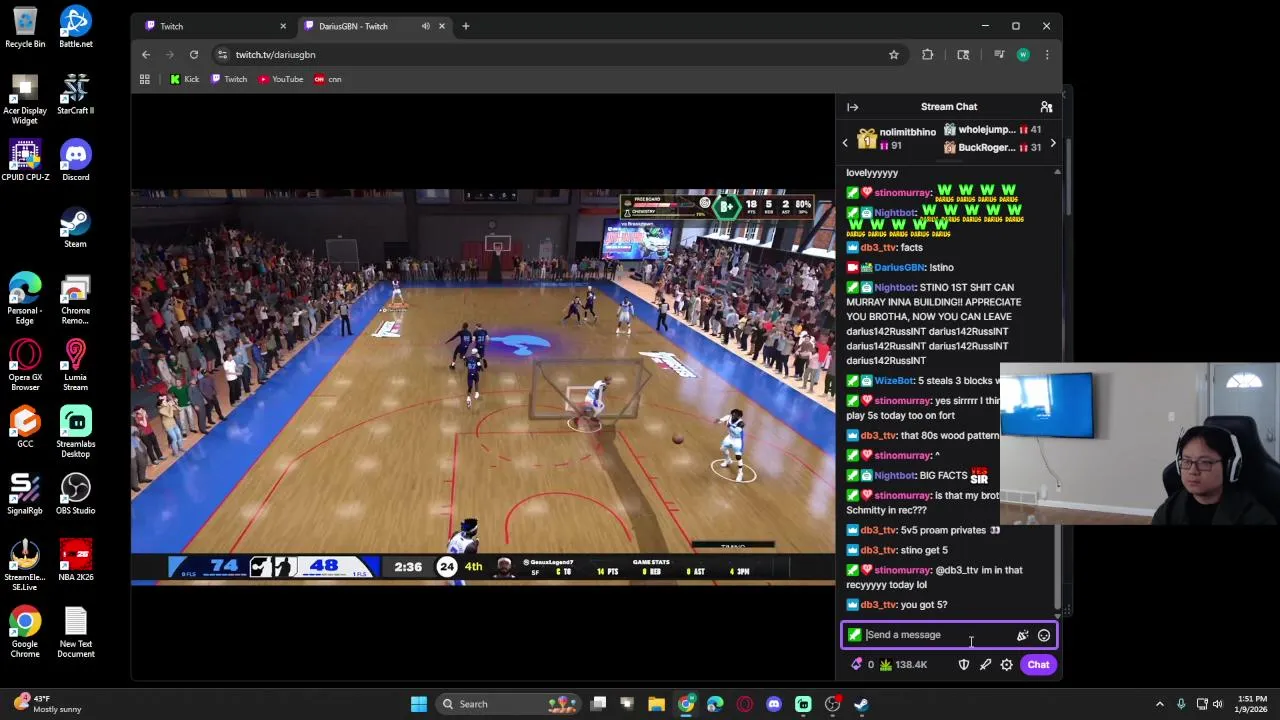This screenshot has width=1280, height=720.
Task: Open the YouTube bookmark
Action: pos(281,79)
